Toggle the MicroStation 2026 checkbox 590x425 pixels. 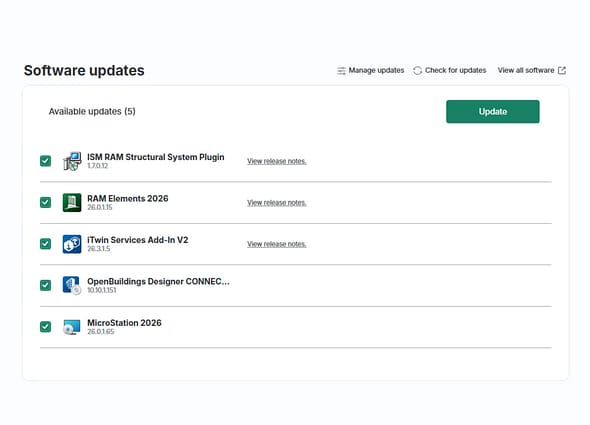point(46,327)
